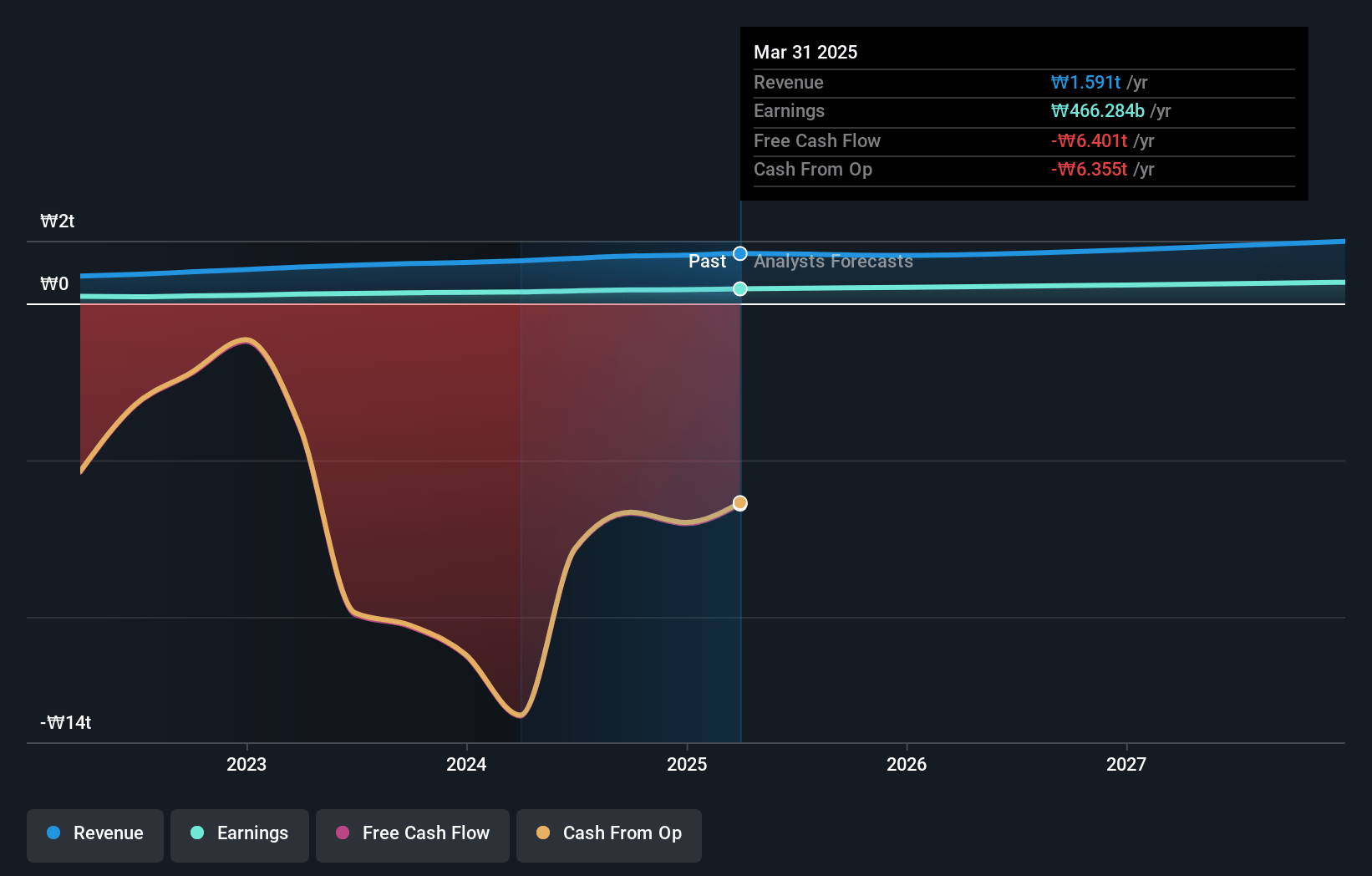1372x876 pixels.
Task: Click the ₩466.284b earnings value in the tooltip
Action: [x=1097, y=110]
